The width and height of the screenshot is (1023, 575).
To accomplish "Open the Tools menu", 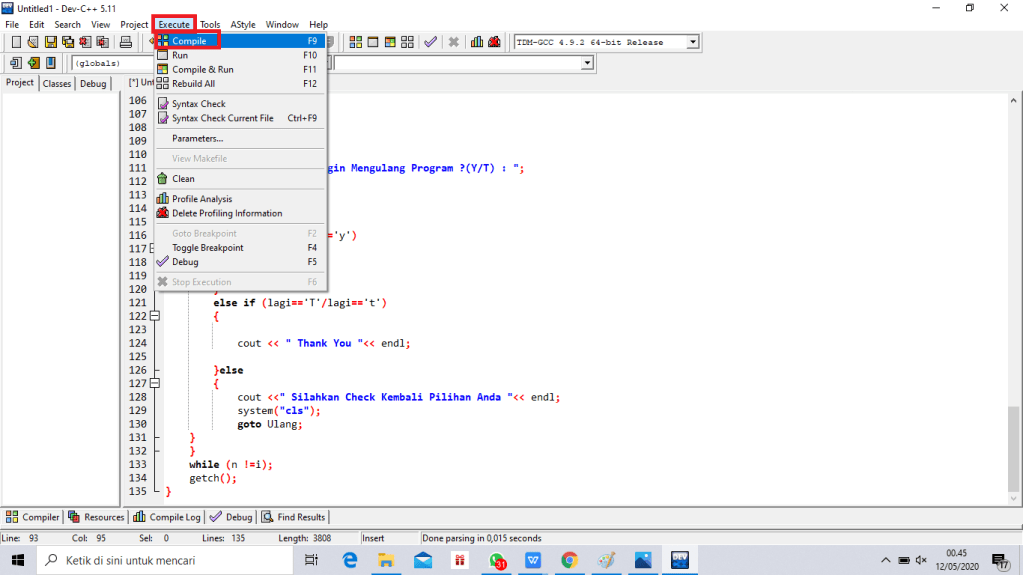I will click(210, 24).
